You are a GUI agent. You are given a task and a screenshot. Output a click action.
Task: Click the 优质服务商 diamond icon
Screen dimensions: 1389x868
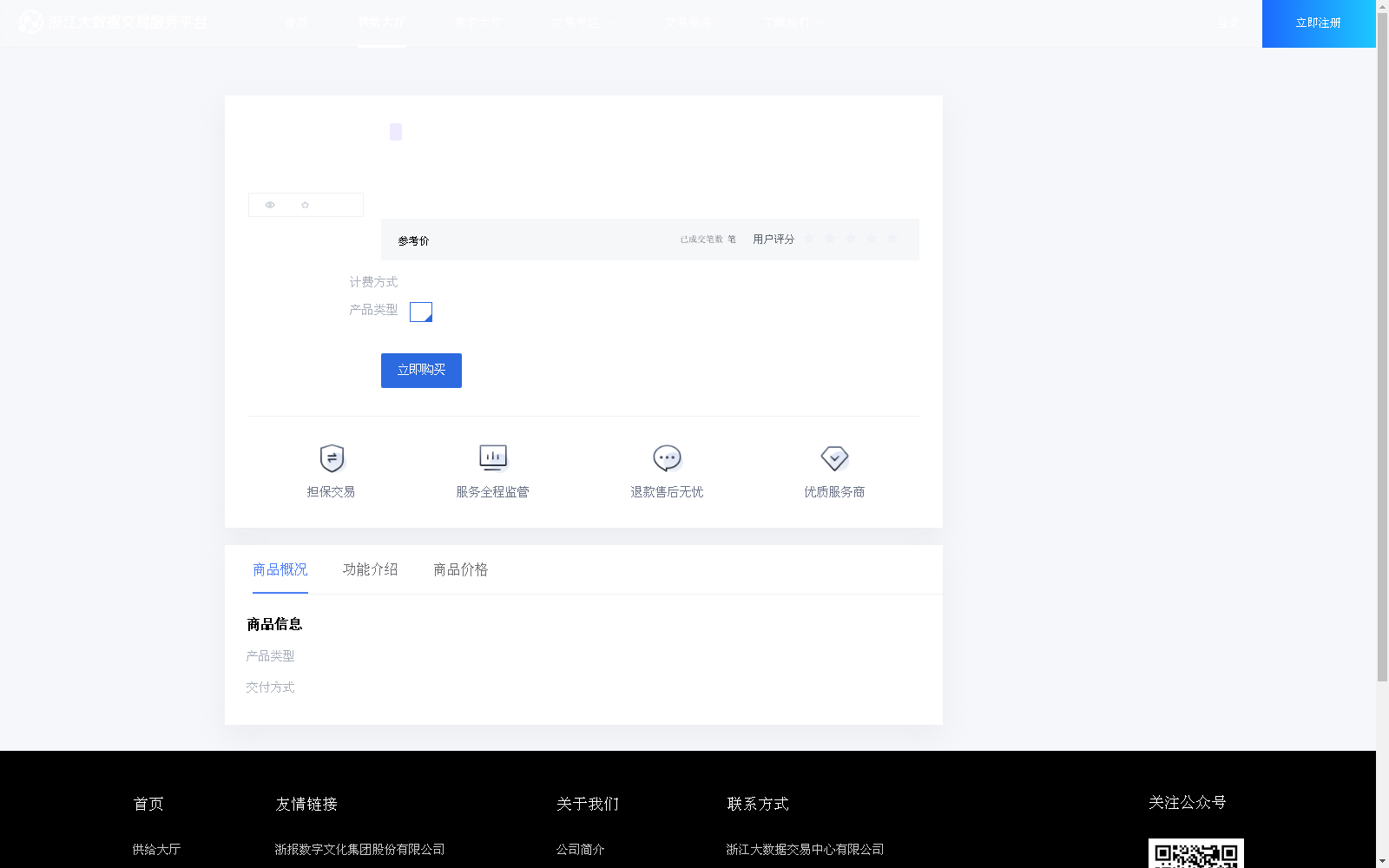coord(834,457)
